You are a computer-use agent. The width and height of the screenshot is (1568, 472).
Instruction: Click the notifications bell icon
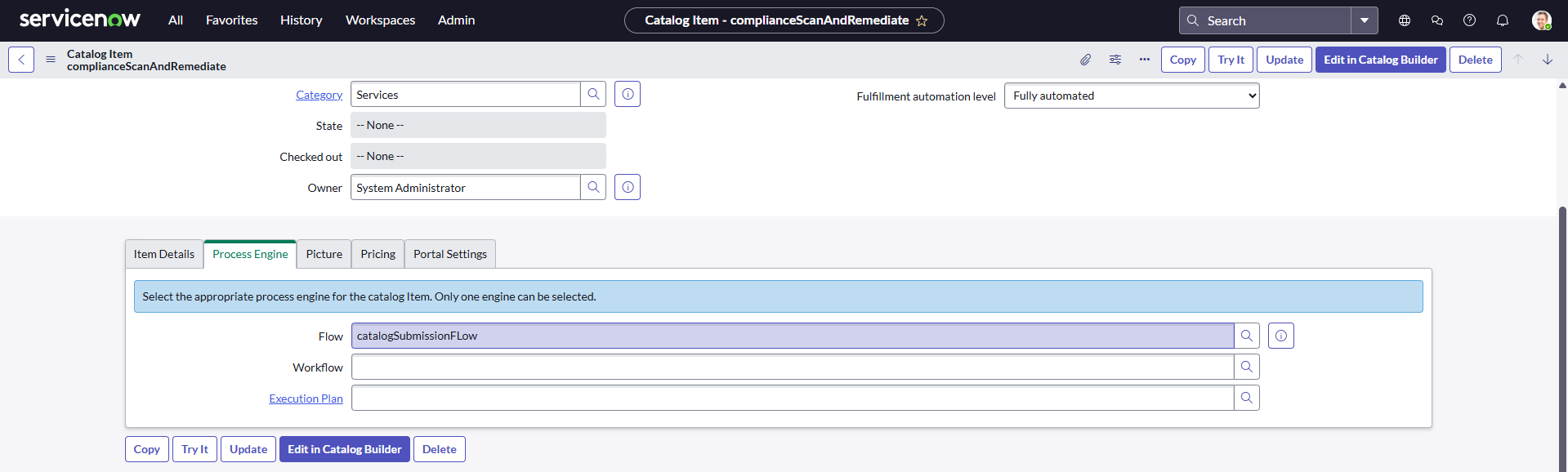1502,20
